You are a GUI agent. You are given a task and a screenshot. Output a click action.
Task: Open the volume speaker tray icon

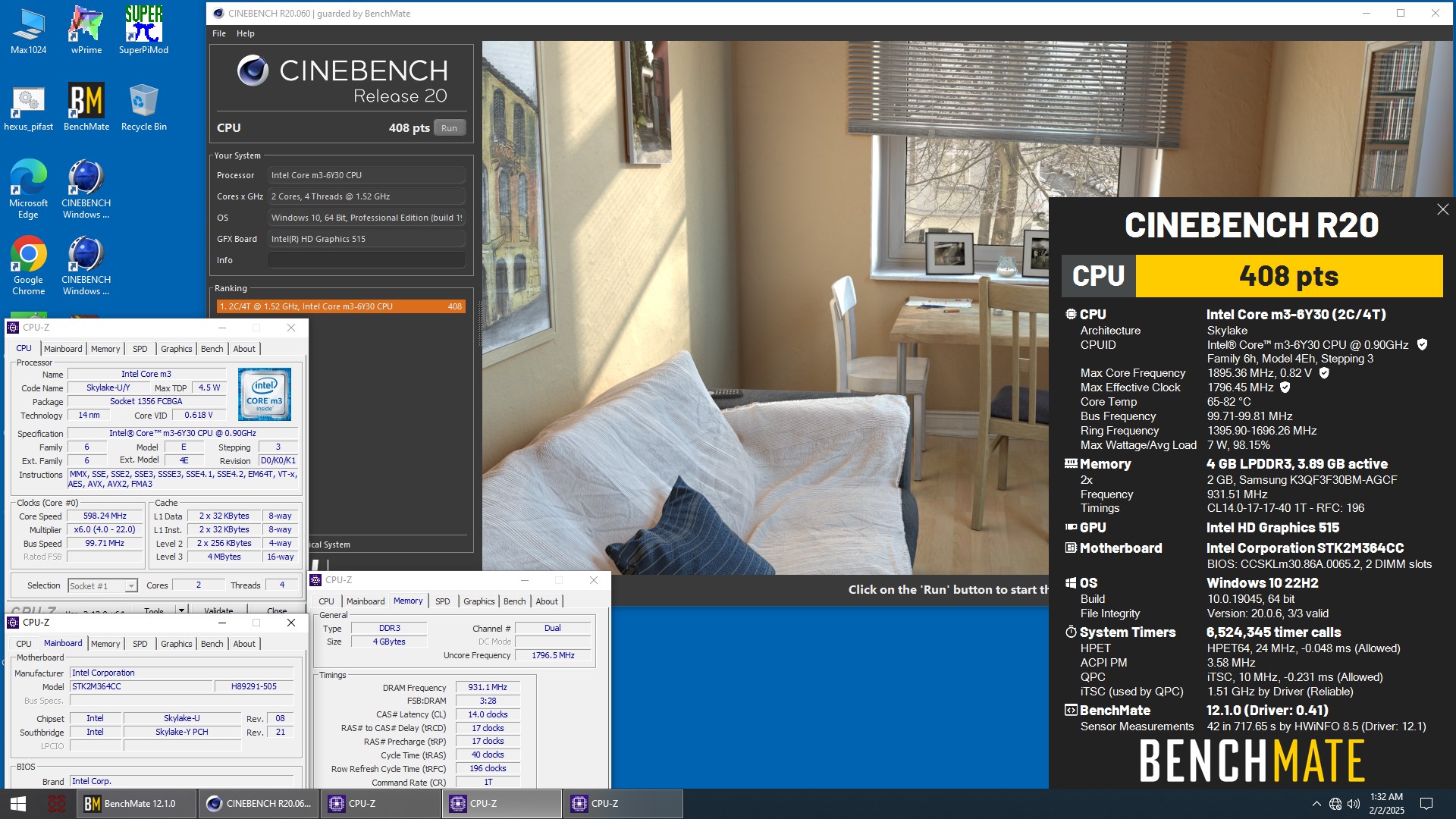pos(1354,804)
